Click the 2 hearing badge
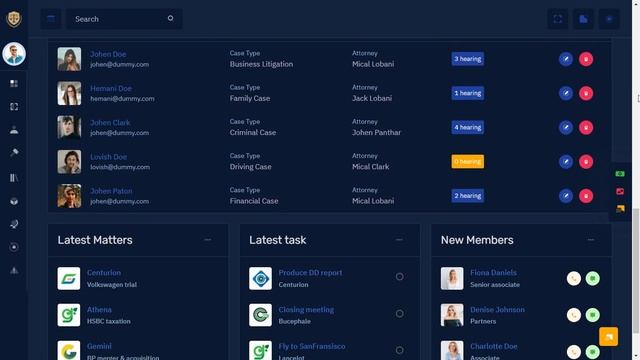This screenshot has width=640, height=360. click(468, 196)
